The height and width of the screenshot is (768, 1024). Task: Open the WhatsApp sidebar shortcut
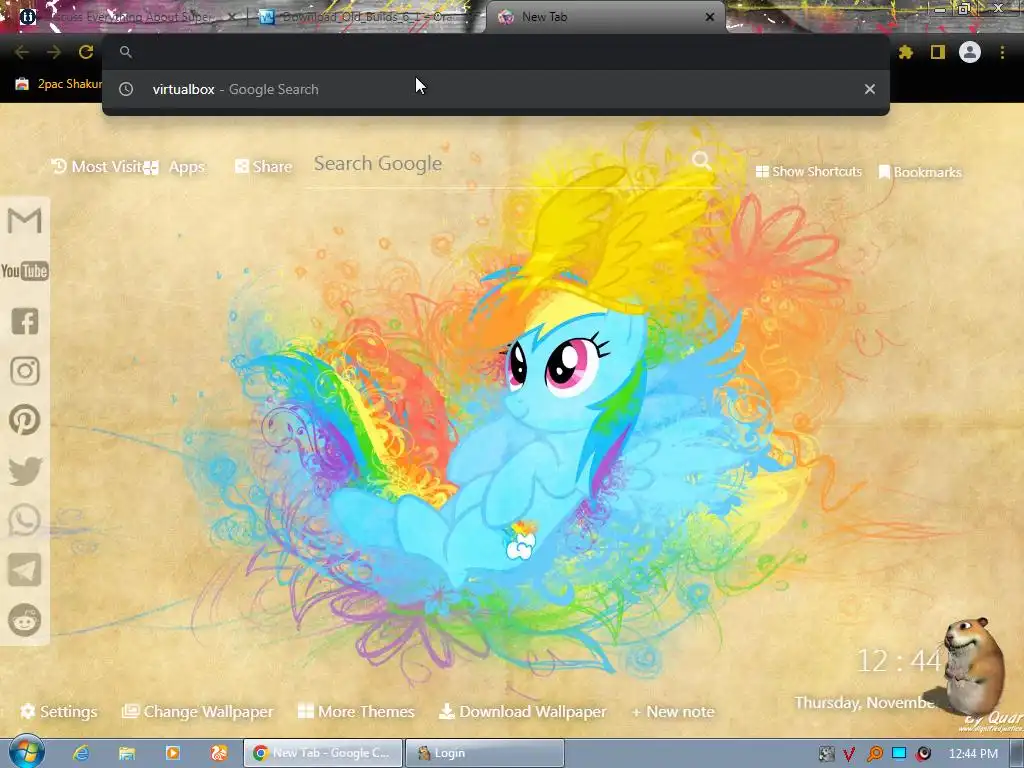(25, 520)
